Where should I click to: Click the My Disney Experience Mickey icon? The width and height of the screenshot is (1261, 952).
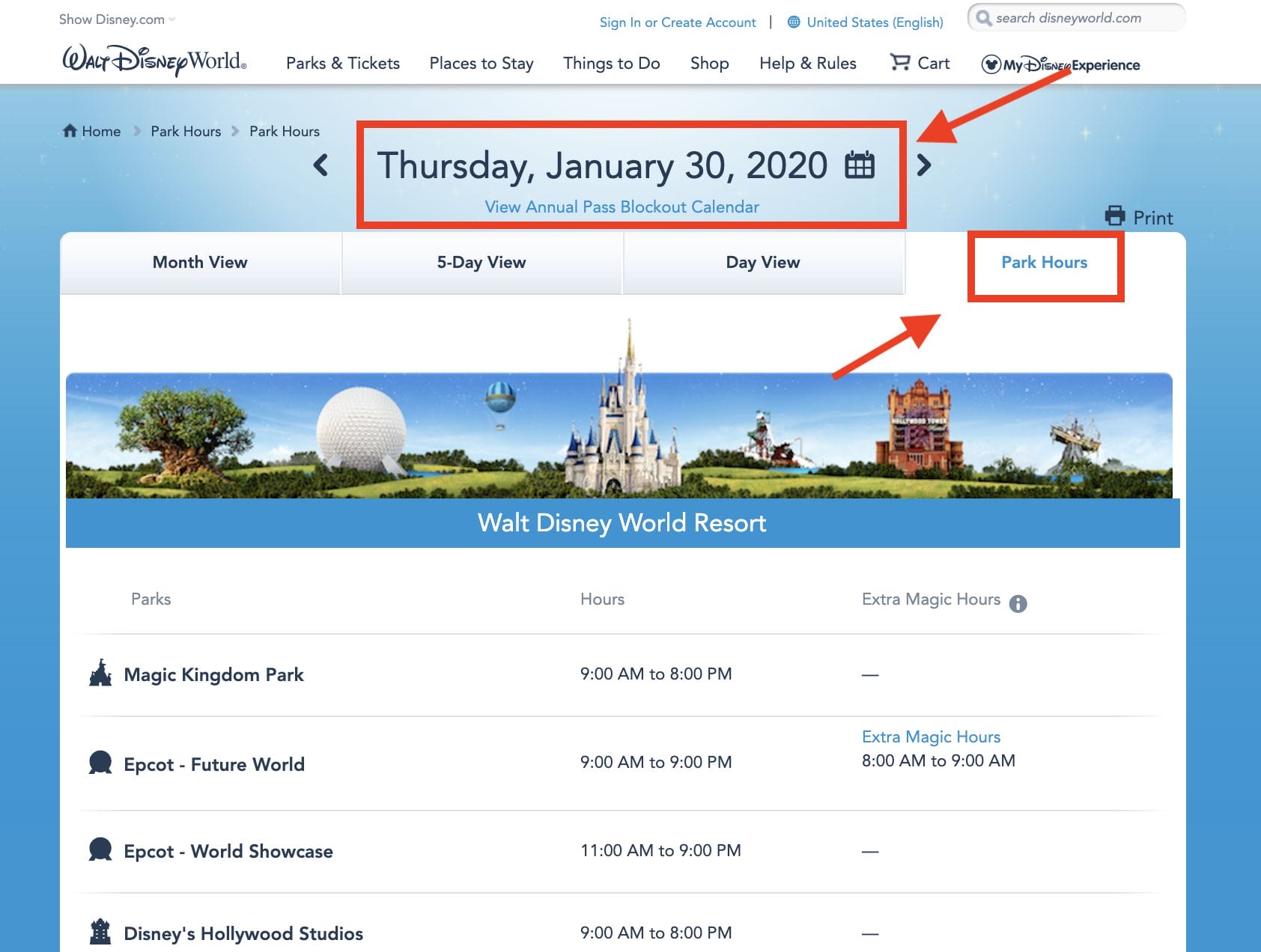tap(991, 65)
